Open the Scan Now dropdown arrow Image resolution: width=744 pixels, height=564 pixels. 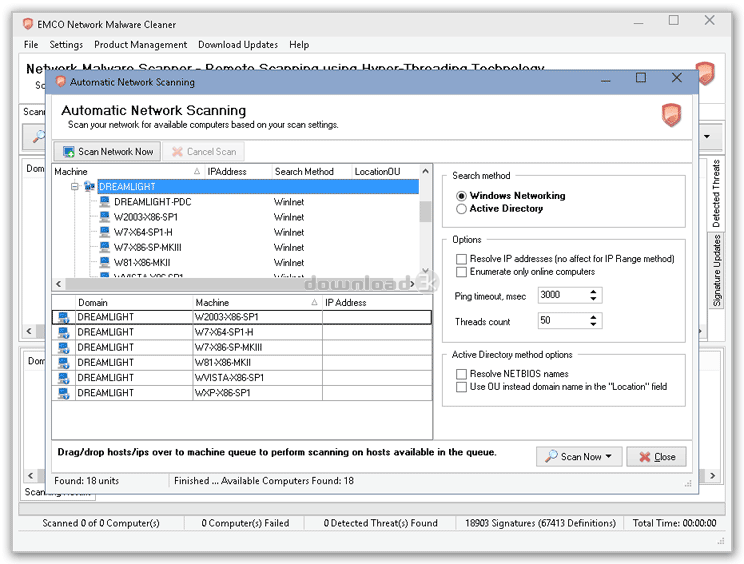(x=609, y=456)
